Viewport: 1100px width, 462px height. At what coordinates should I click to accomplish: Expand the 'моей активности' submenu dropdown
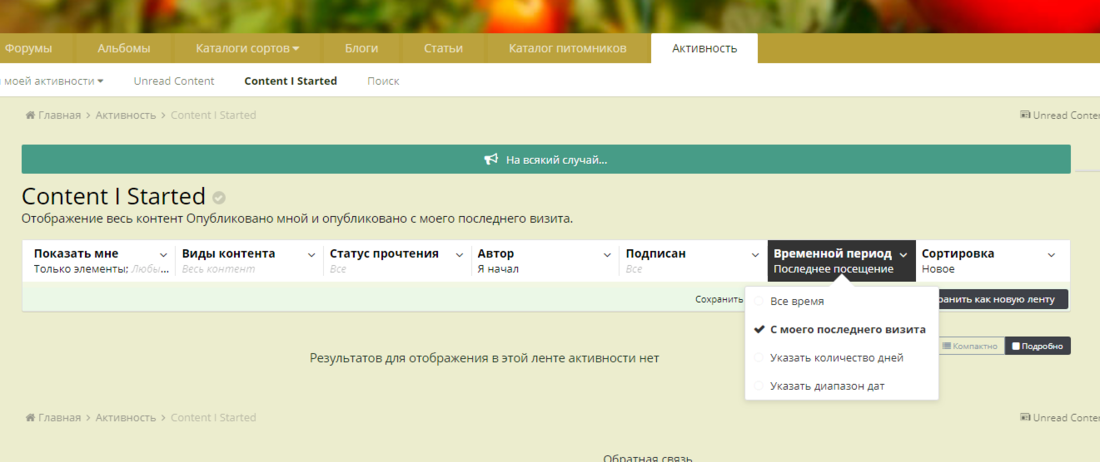coord(53,81)
